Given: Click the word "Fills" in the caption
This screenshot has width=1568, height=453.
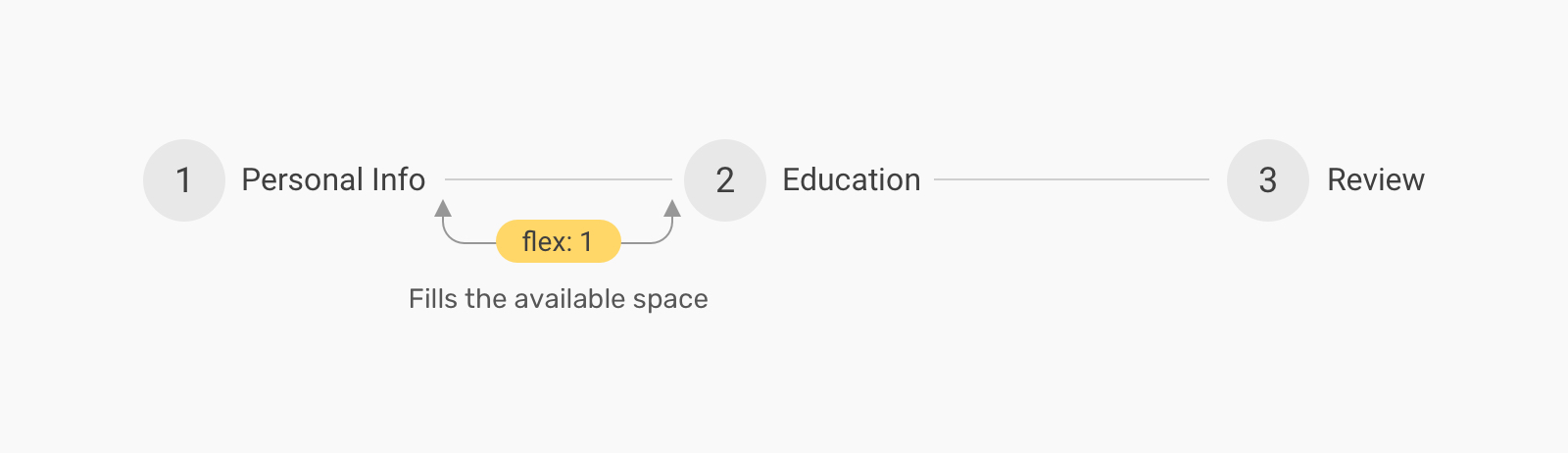Looking at the screenshot, I should [432, 299].
